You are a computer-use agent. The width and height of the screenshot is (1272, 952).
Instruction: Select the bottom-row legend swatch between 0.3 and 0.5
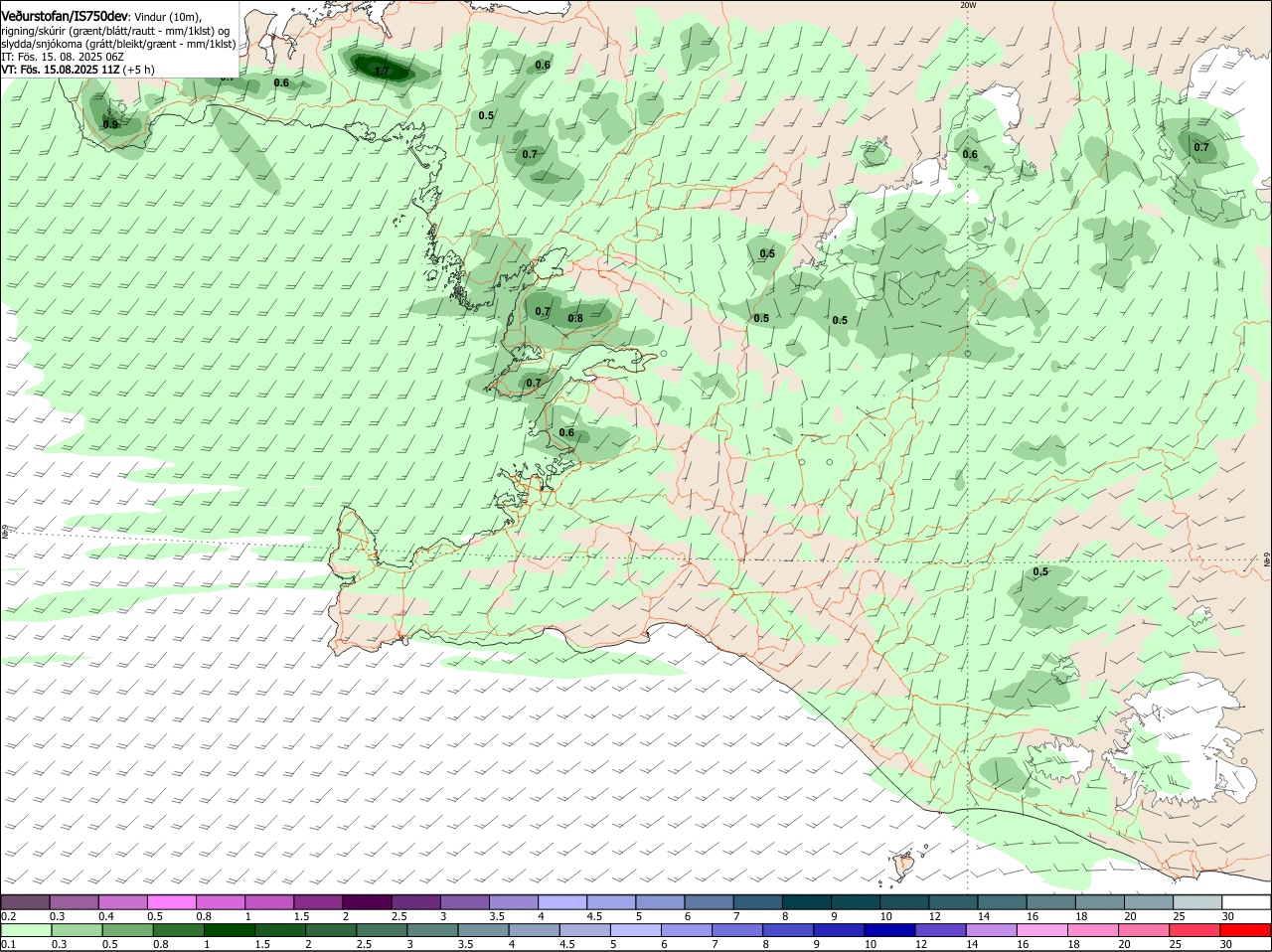[x=77, y=930]
